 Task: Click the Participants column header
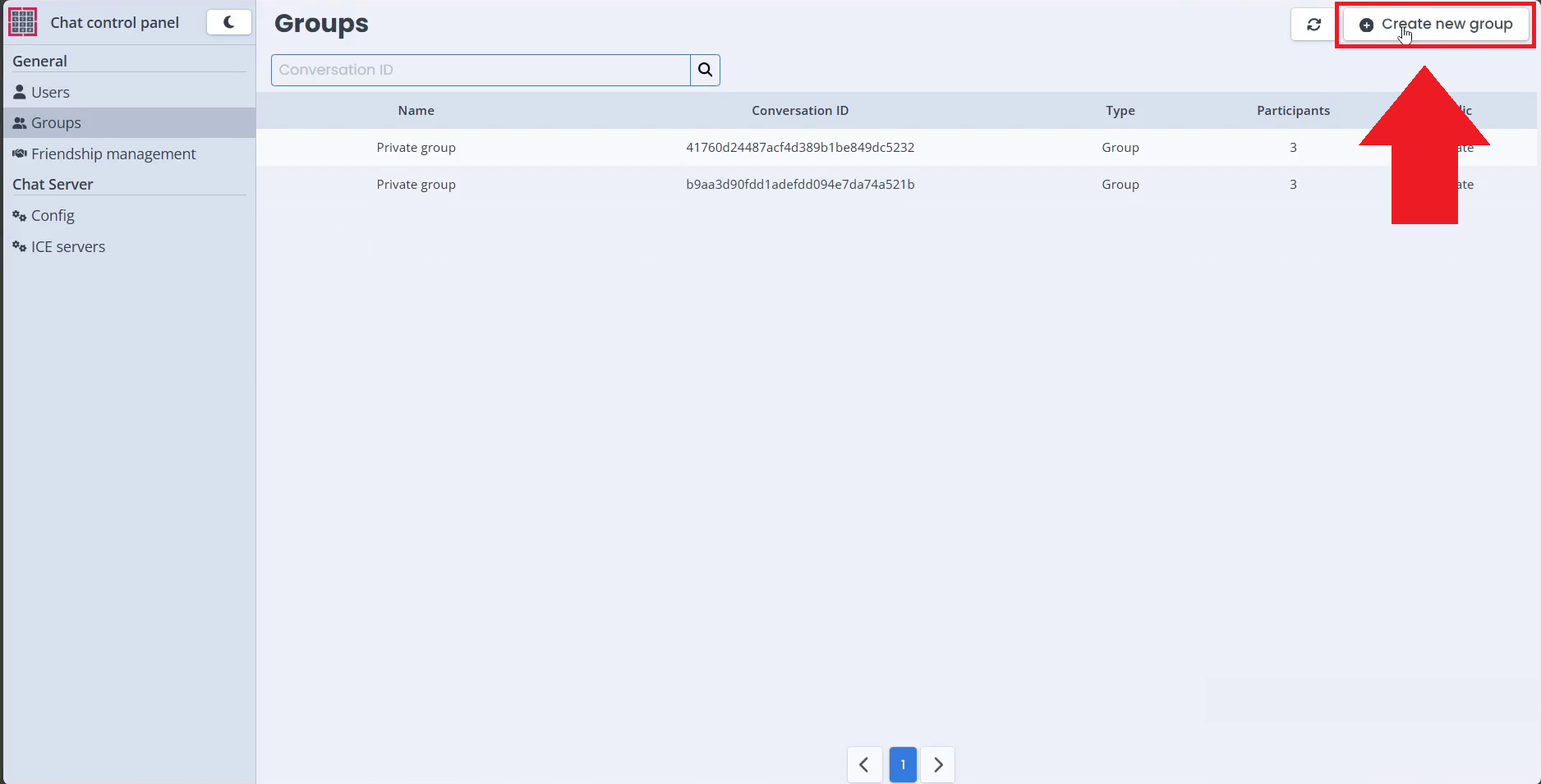pos(1292,111)
